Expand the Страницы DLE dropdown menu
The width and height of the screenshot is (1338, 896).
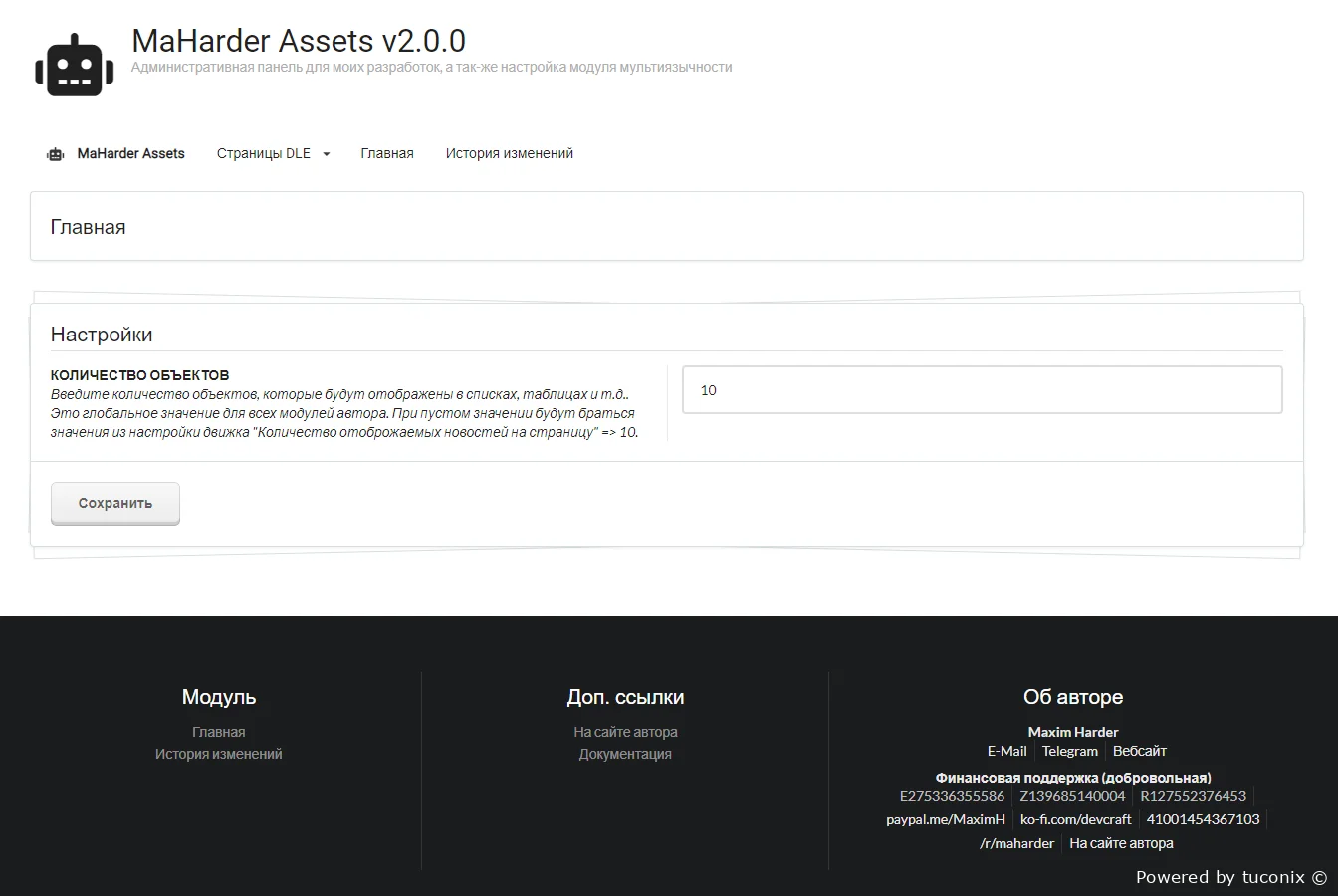tap(273, 154)
